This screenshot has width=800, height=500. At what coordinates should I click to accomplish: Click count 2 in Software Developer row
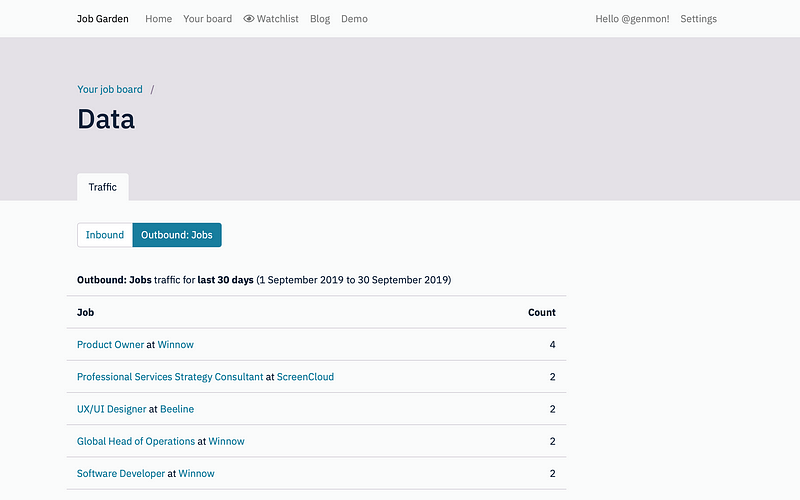552,473
